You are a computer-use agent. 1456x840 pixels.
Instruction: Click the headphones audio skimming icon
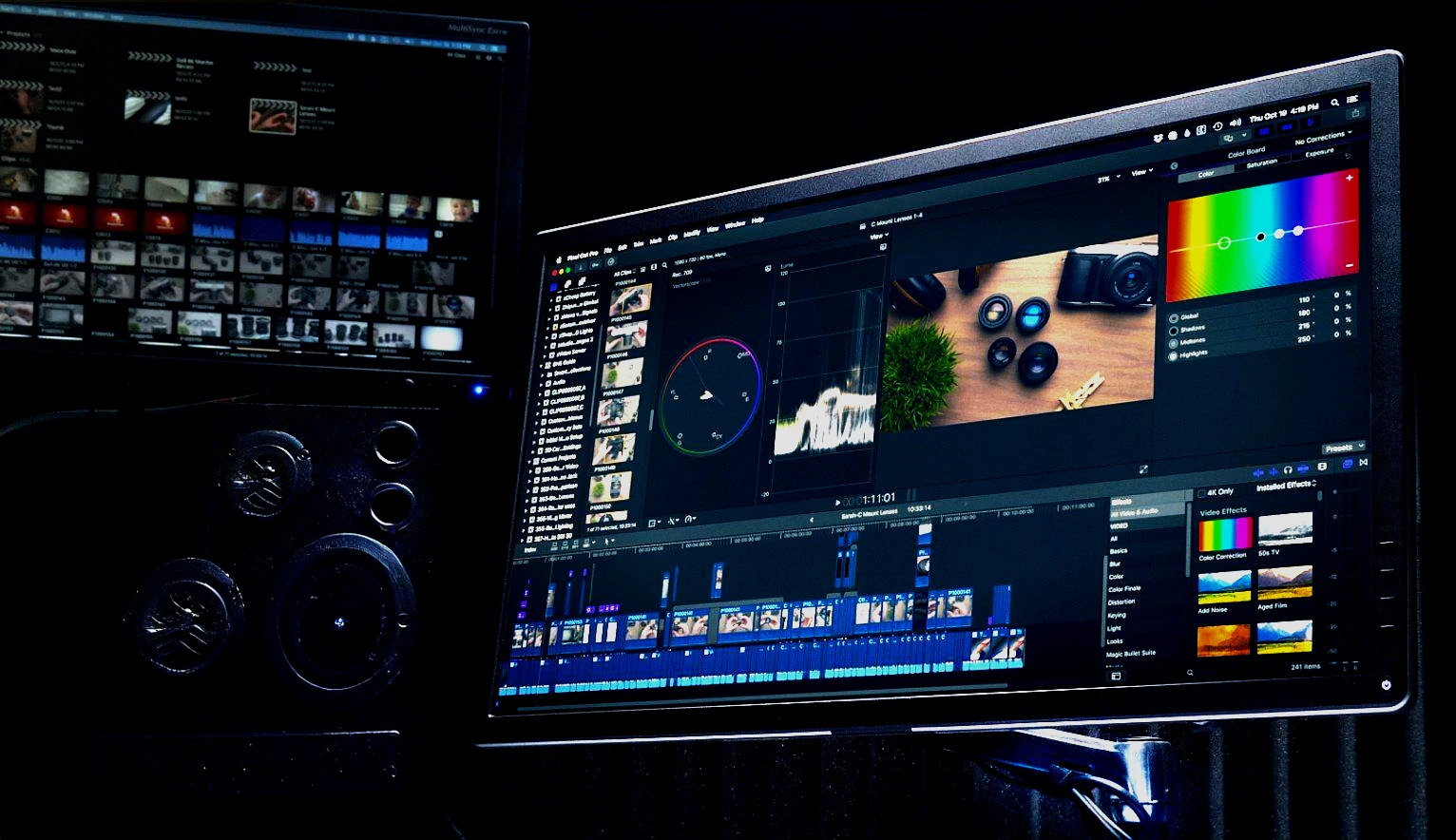click(x=1288, y=469)
